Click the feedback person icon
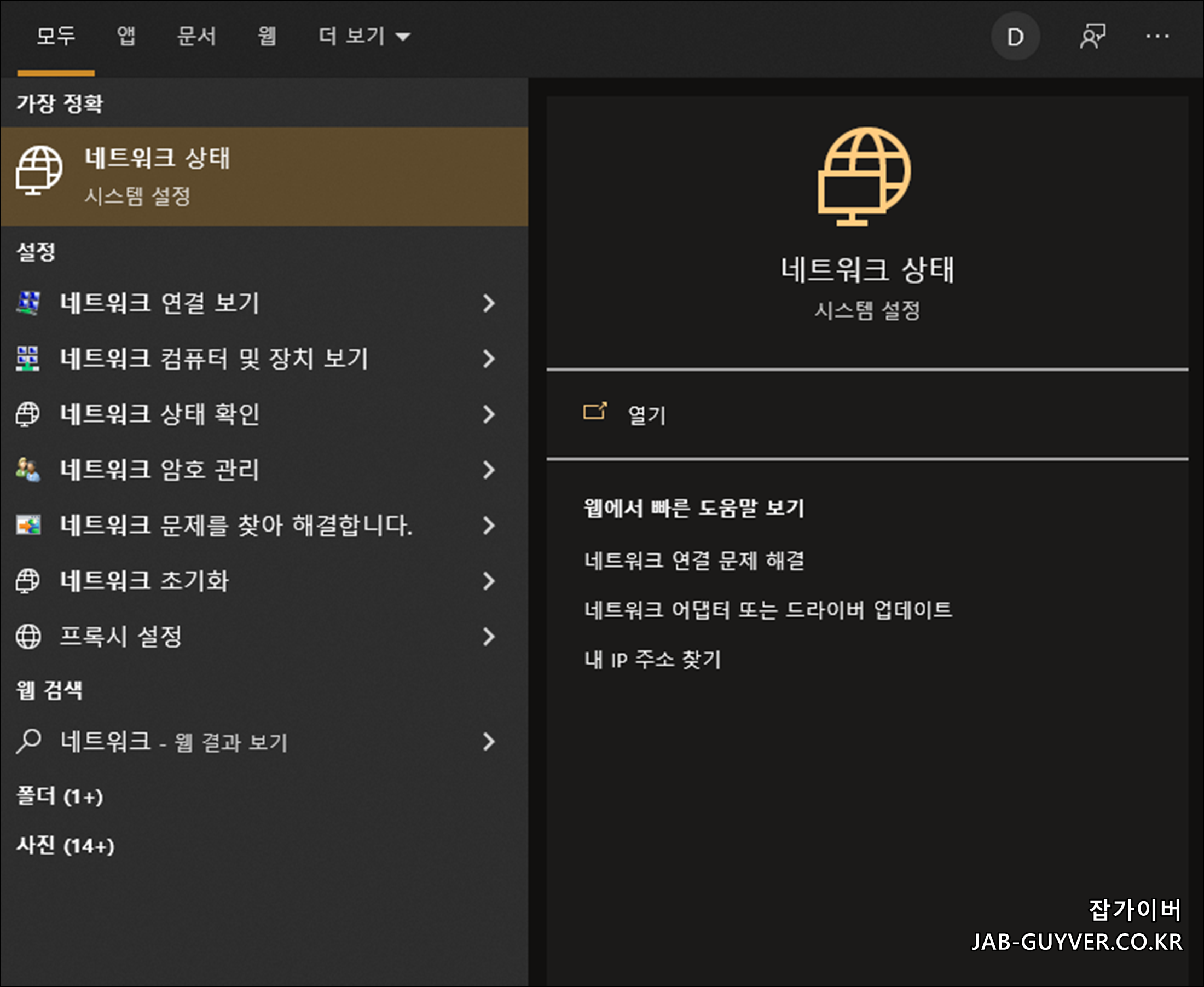 1092,37
